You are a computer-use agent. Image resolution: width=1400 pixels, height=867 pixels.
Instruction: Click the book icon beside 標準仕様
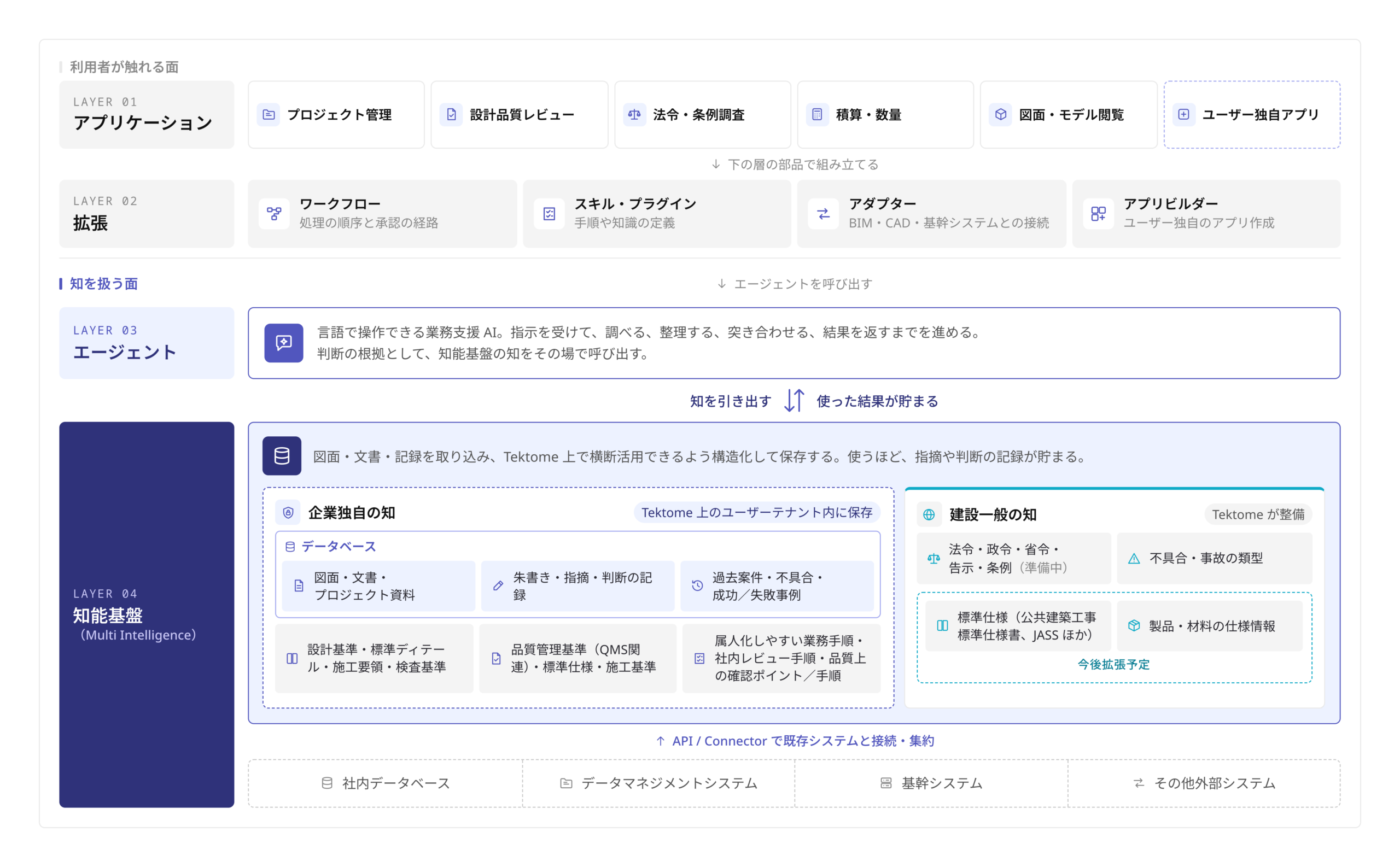tap(942, 625)
